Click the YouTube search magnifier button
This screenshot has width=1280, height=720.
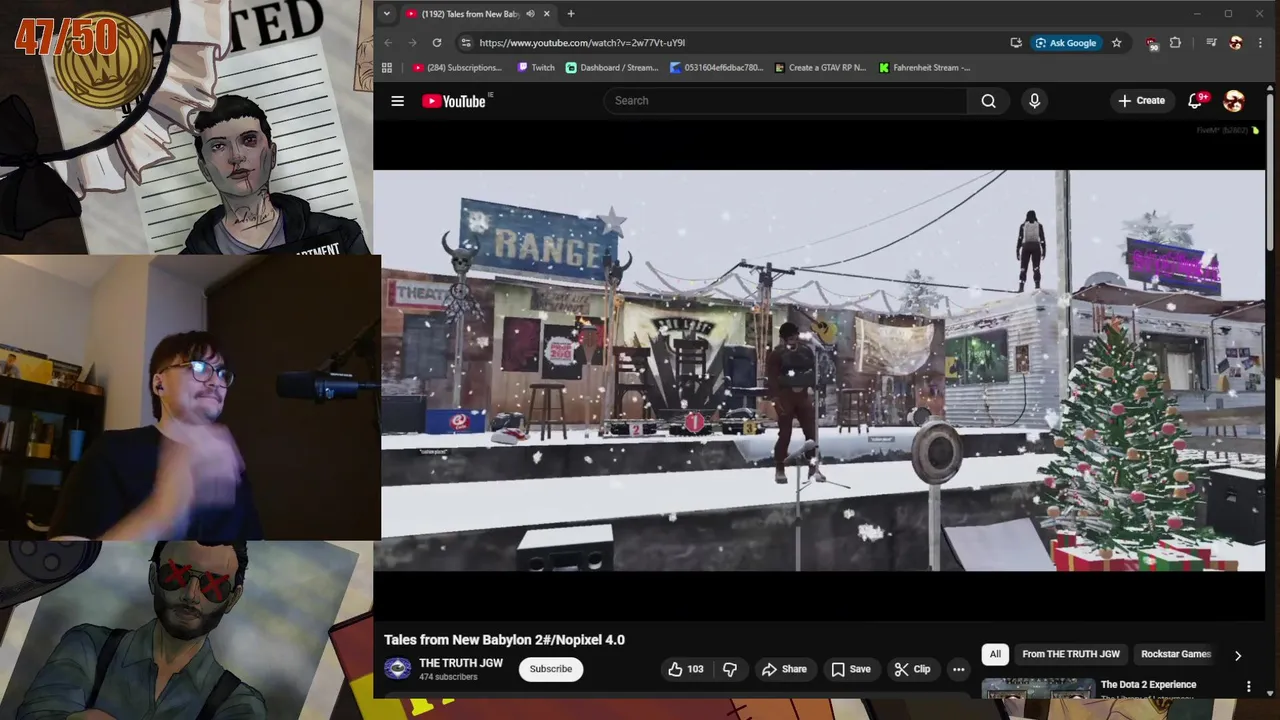click(988, 101)
